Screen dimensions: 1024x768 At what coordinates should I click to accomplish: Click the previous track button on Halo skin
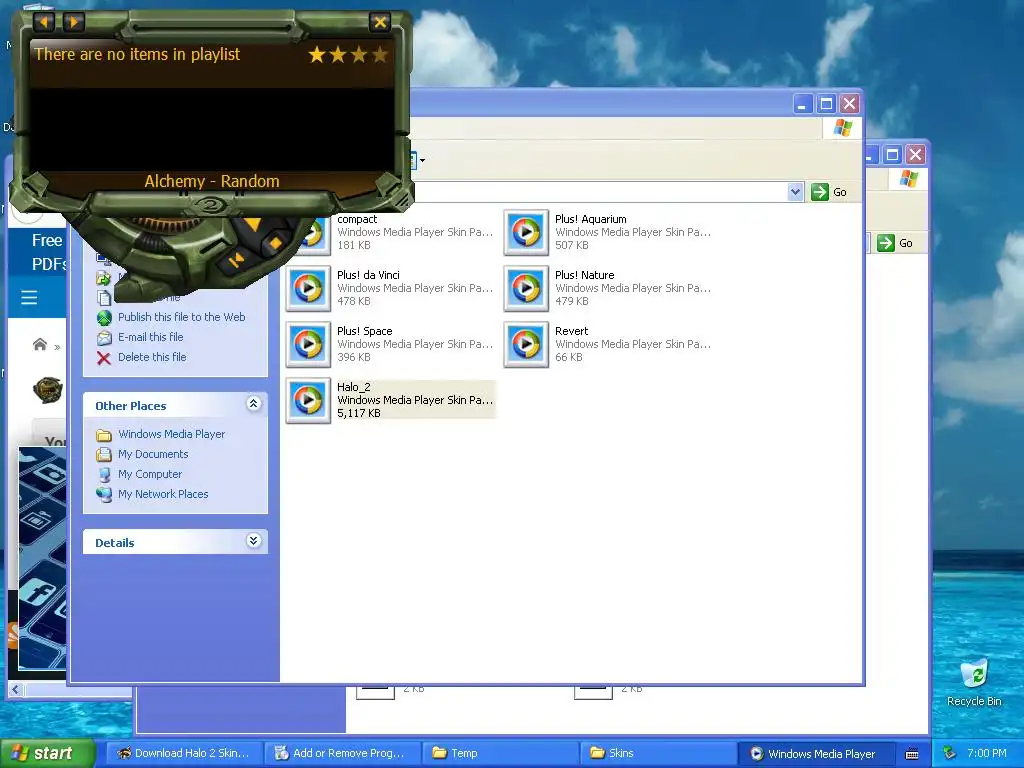tap(236, 260)
